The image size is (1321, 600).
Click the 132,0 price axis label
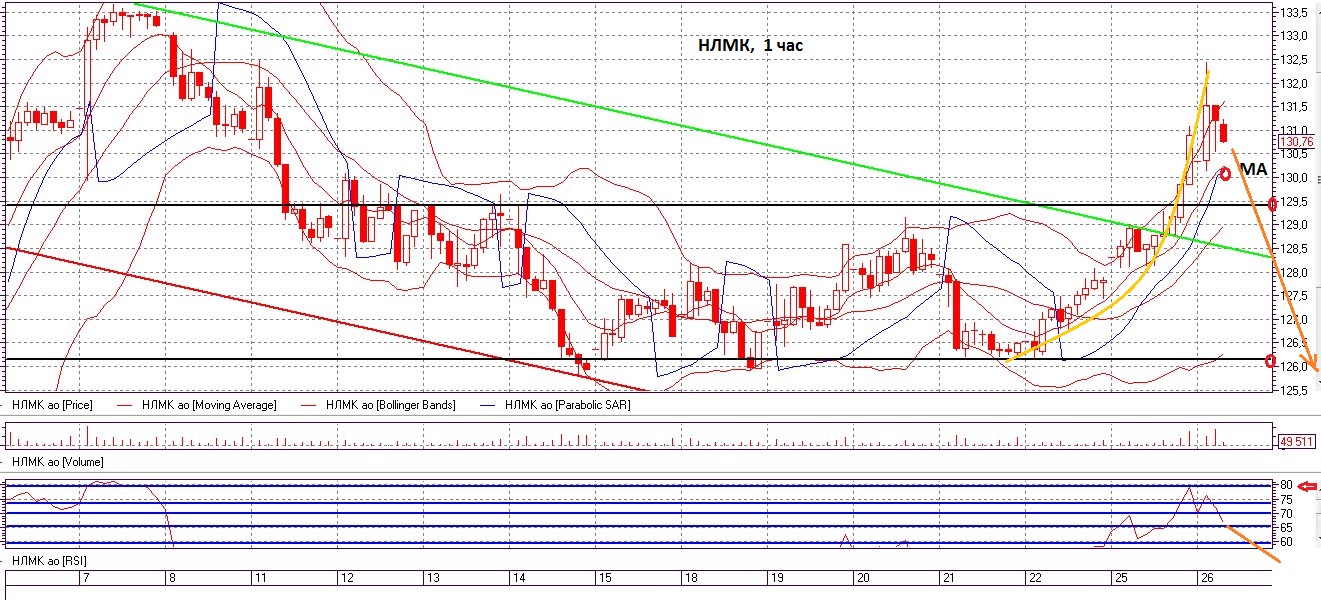coord(1296,83)
